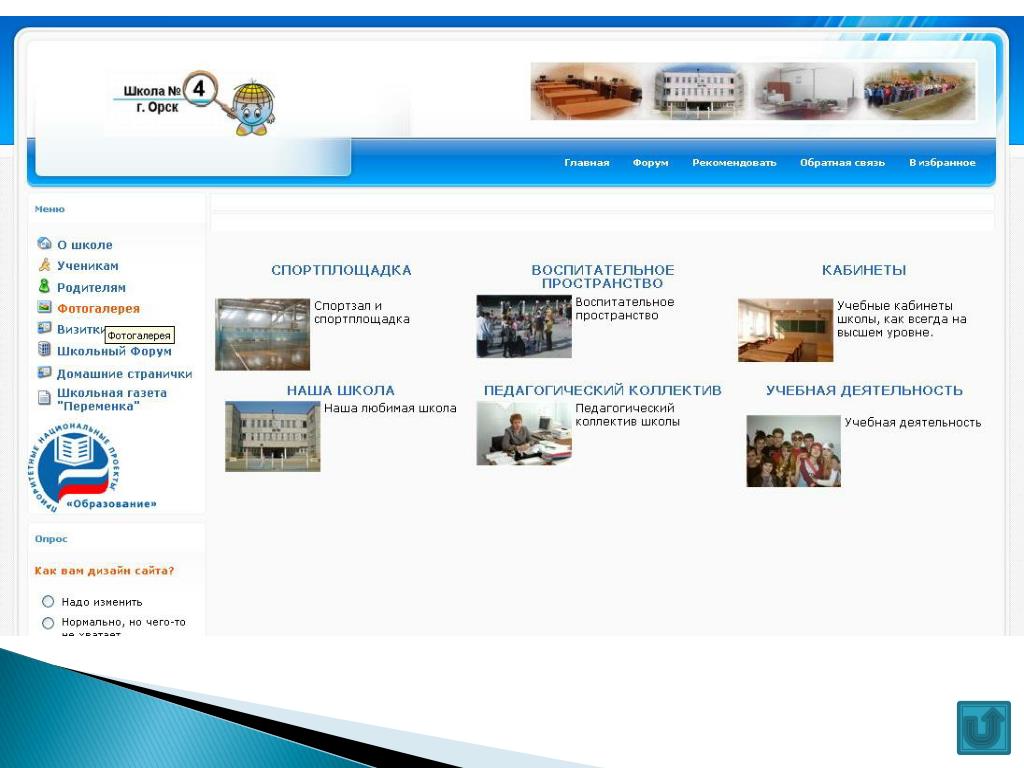1024x768 pixels.
Task: Select the Надо изменить radio option
Action: [48, 601]
